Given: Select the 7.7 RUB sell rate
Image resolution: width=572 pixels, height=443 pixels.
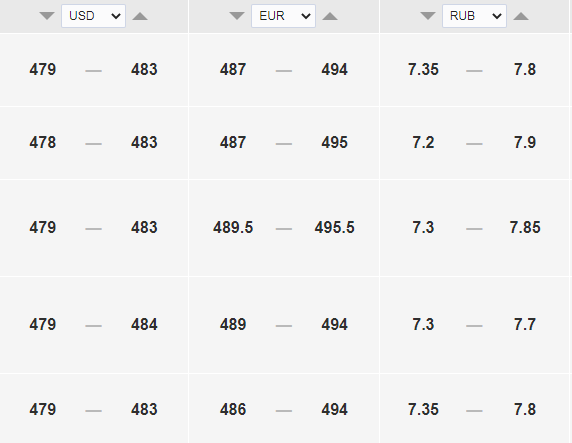Looking at the screenshot, I should point(525,324).
